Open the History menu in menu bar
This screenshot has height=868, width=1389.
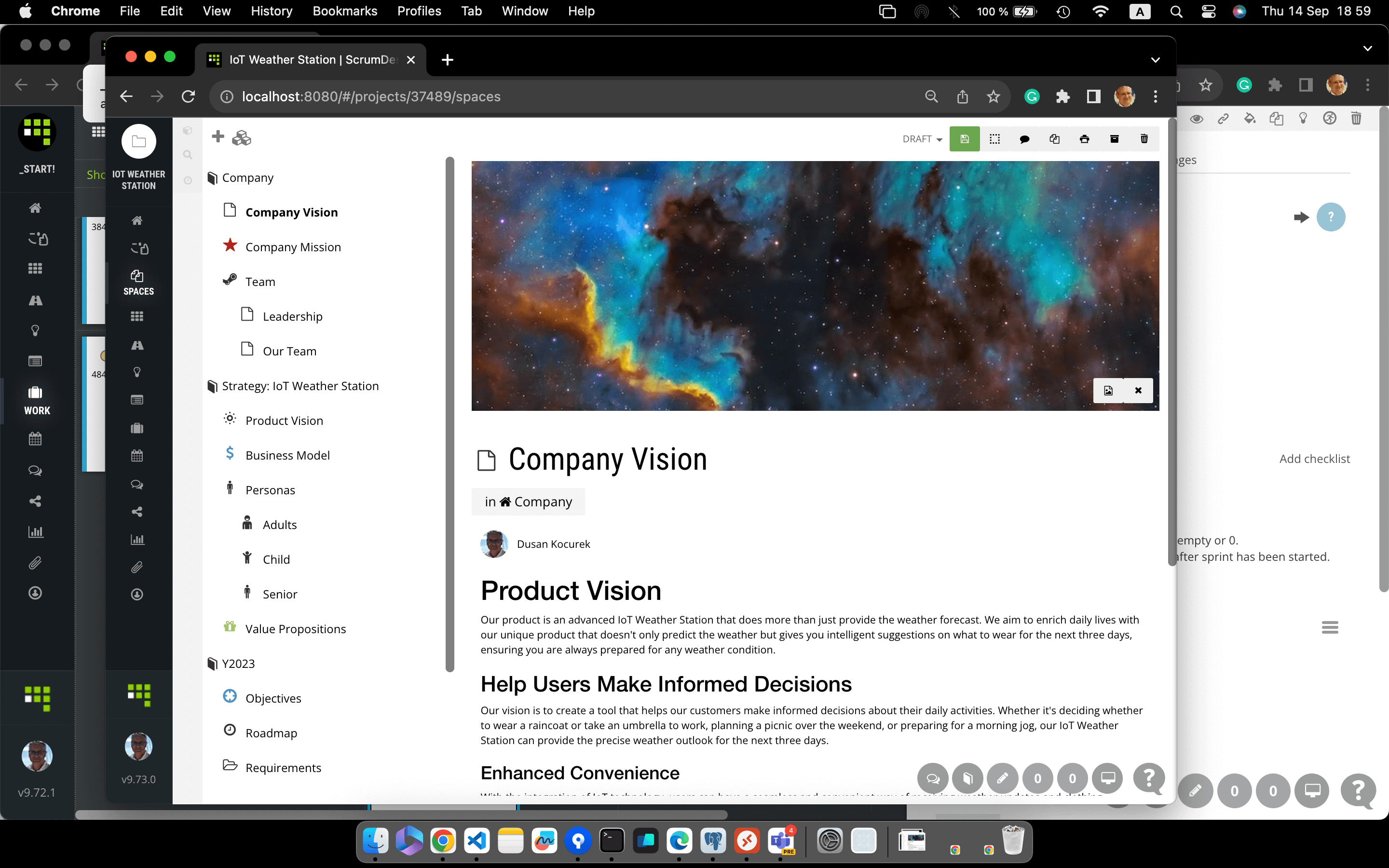[271, 11]
